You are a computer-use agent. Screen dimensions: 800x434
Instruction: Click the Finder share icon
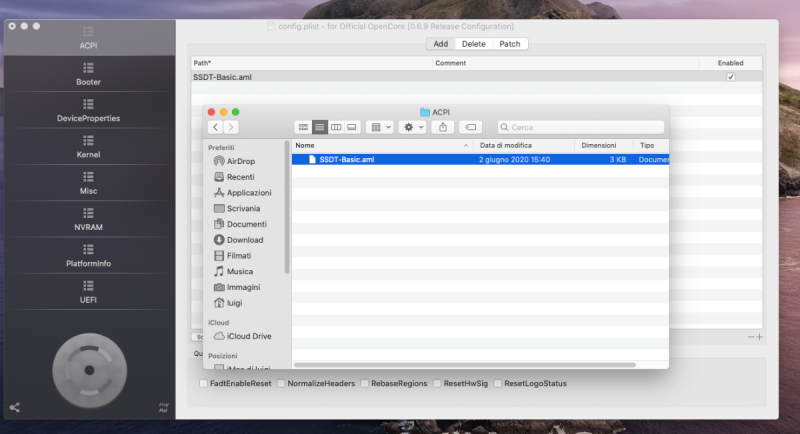(x=443, y=127)
